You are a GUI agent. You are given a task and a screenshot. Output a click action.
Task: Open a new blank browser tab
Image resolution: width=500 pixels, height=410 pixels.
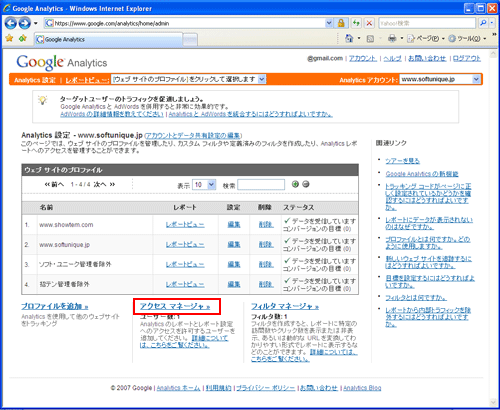click(x=190, y=40)
